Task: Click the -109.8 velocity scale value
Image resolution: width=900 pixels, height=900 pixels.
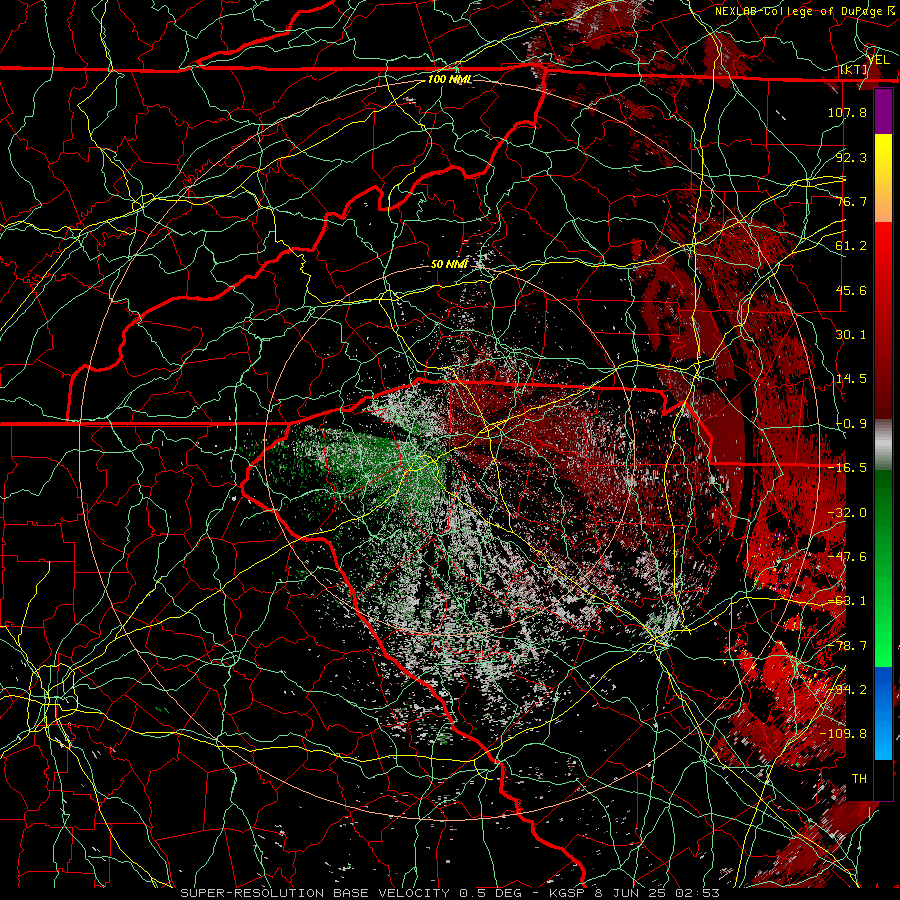Action: click(x=843, y=734)
